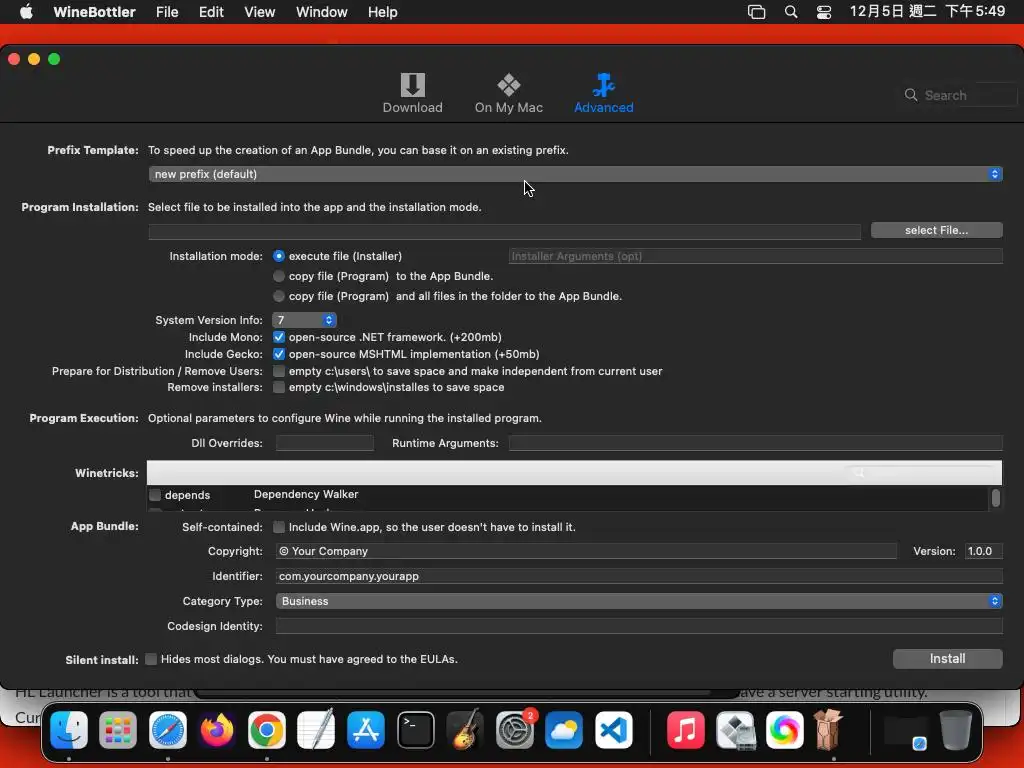The width and height of the screenshot is (1024, 768).
Task: Click the Winetricks search field
Action: tap(923, 472)
